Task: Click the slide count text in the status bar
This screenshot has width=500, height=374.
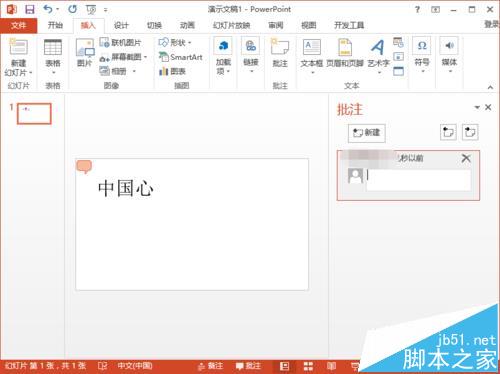Action: point(46,366)
